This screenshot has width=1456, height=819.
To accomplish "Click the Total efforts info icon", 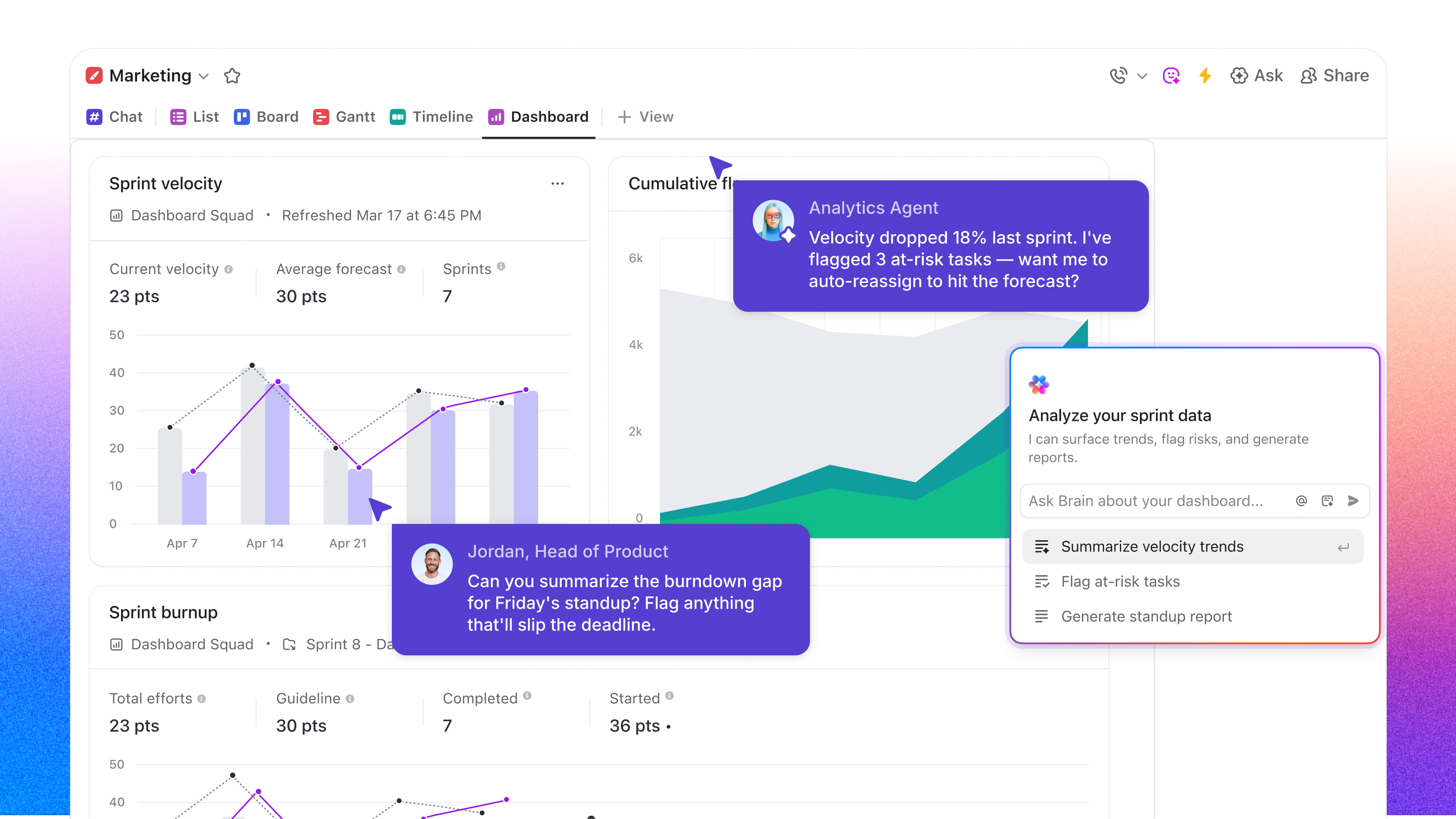I will pos(202,699).
